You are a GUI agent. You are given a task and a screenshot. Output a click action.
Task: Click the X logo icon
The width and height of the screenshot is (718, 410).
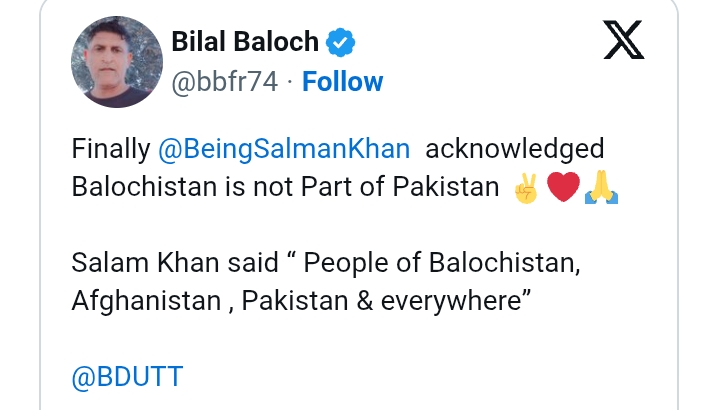click(x=625, y=39)
